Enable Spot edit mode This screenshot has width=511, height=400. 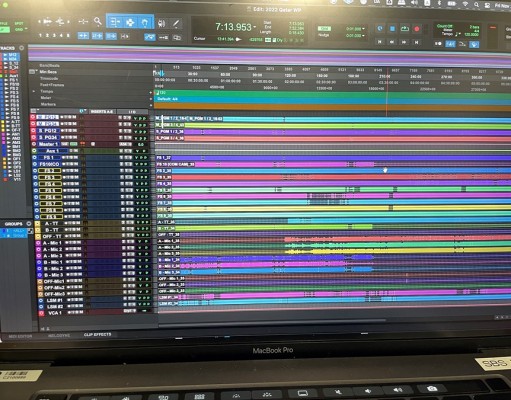(19, 24)
